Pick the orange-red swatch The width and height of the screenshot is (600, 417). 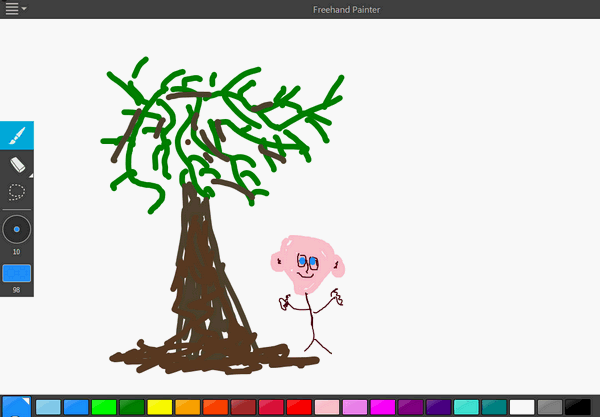215,407
